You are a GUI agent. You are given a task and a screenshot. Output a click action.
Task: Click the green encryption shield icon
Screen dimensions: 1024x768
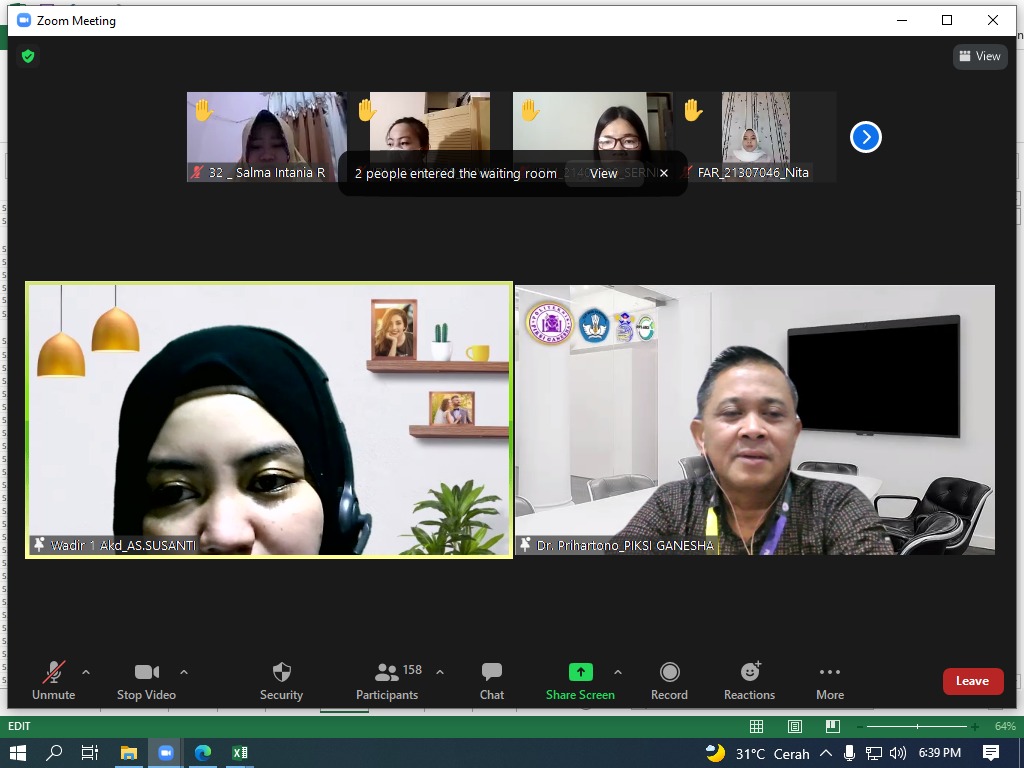click(28, 56)
